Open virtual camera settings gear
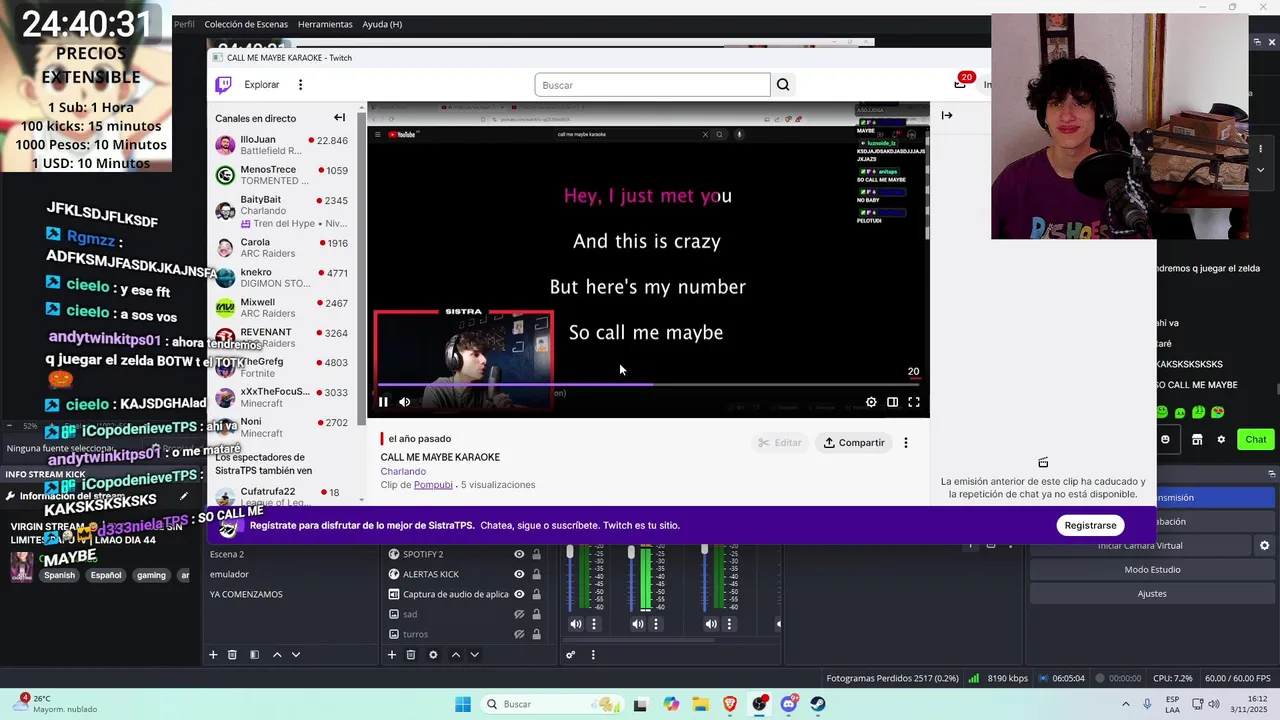 [x=1264, y=546]
